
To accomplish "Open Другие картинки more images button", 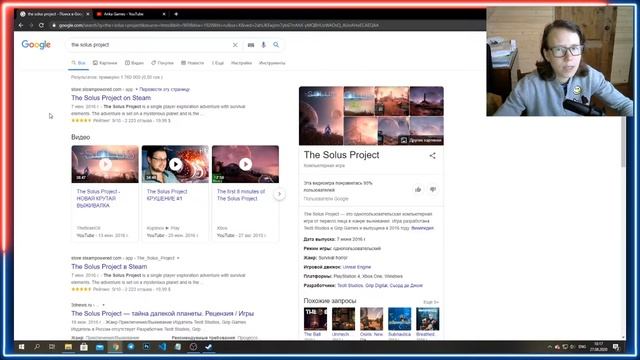I will click(x=421, y=140).
